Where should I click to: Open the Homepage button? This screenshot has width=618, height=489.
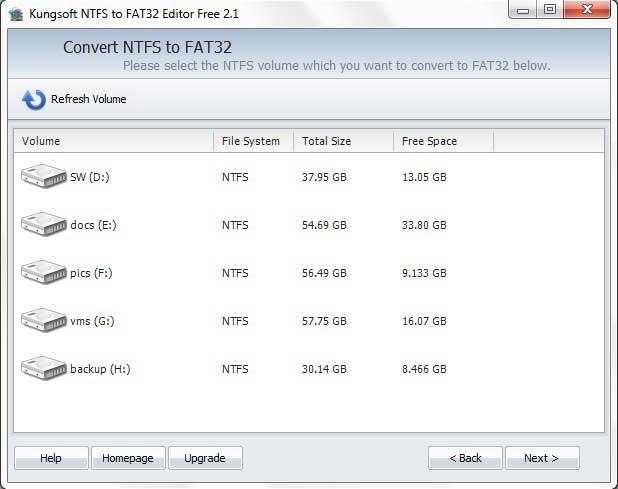(128, 458)
